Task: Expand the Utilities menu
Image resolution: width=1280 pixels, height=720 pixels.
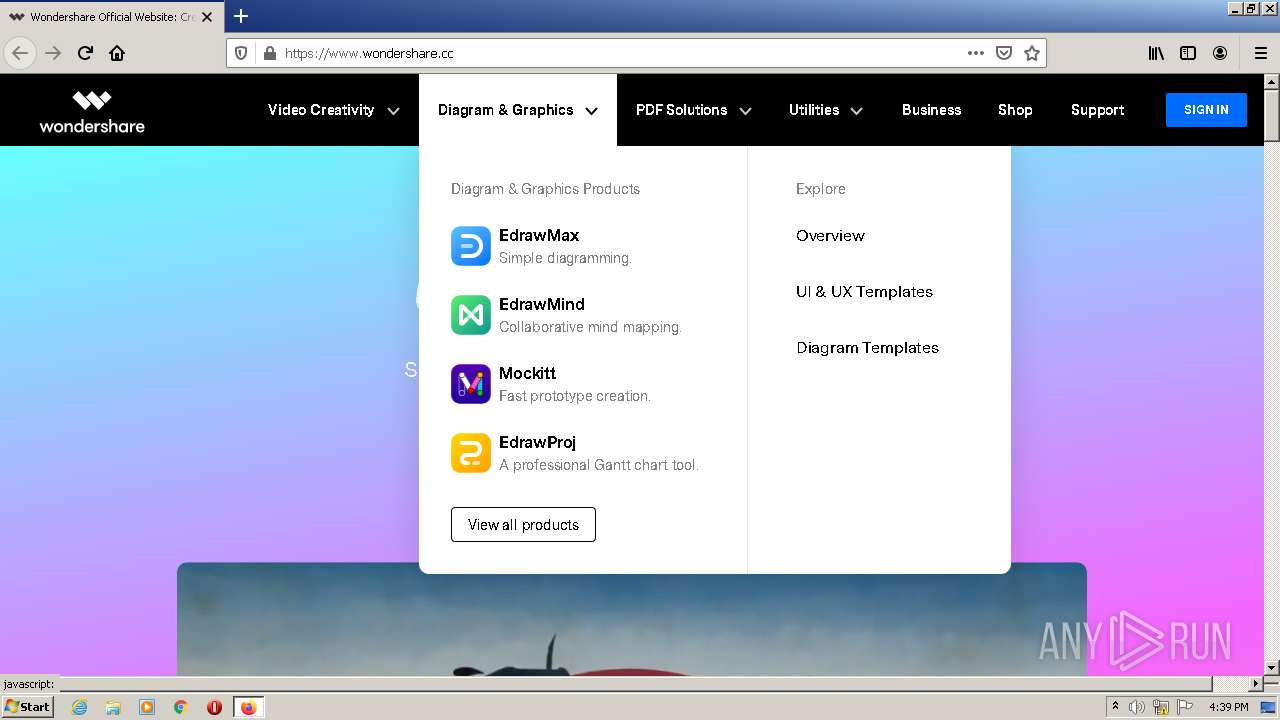Action: click(x=825, y=110)
